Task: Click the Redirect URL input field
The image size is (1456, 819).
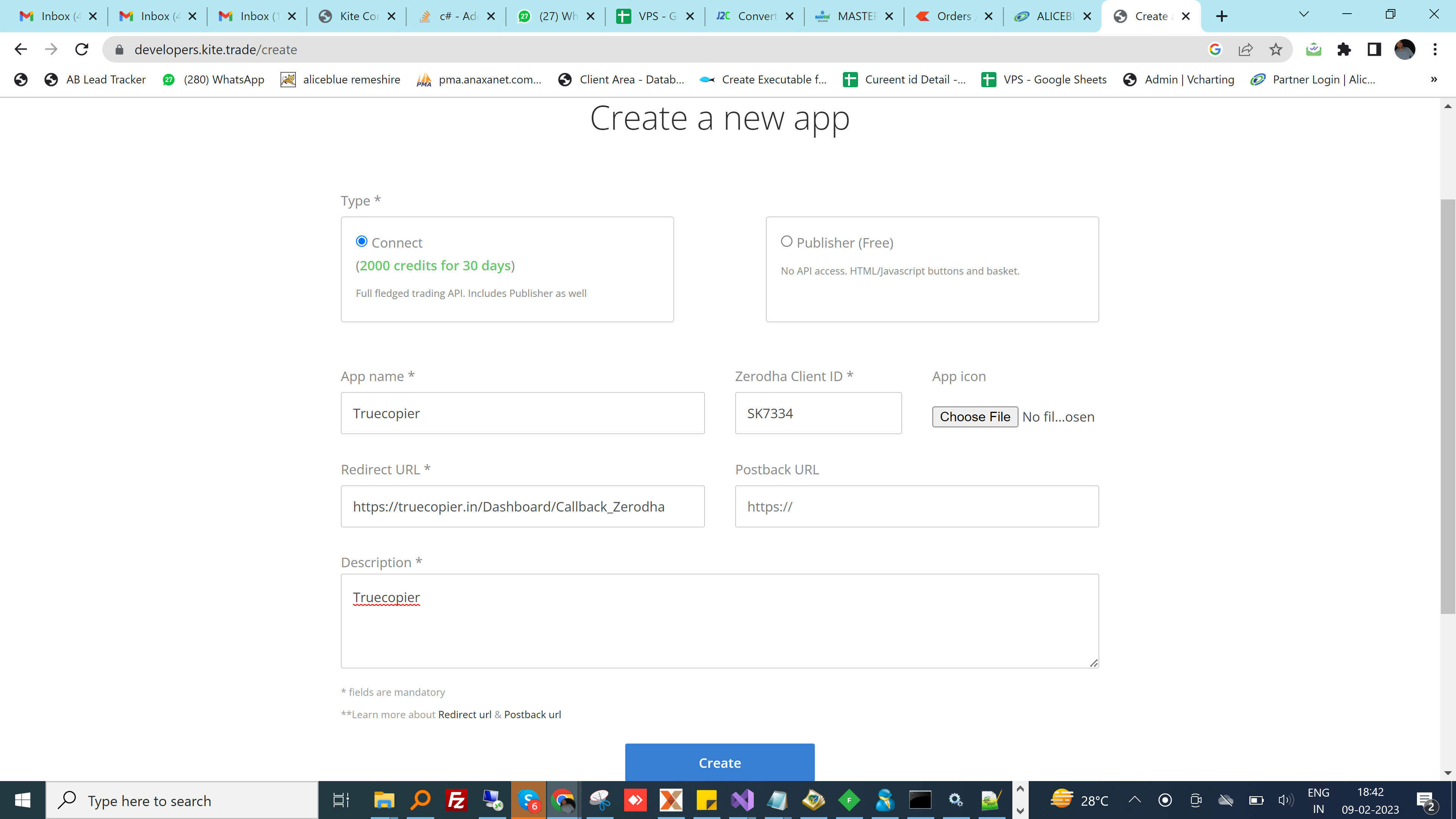Action: [x=522, y=507]
